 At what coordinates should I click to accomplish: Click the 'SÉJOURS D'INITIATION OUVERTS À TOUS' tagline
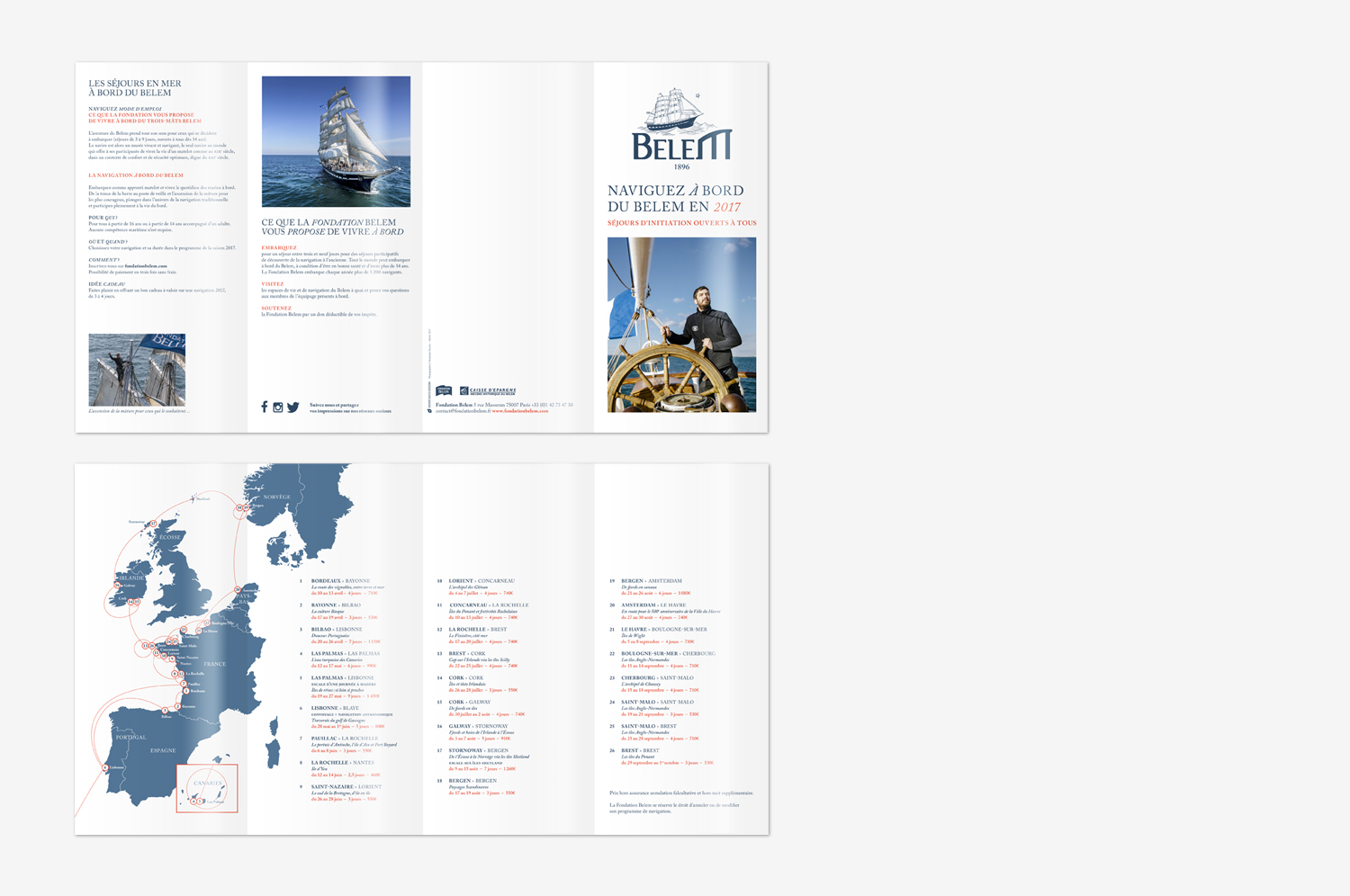tap(682, 223)
